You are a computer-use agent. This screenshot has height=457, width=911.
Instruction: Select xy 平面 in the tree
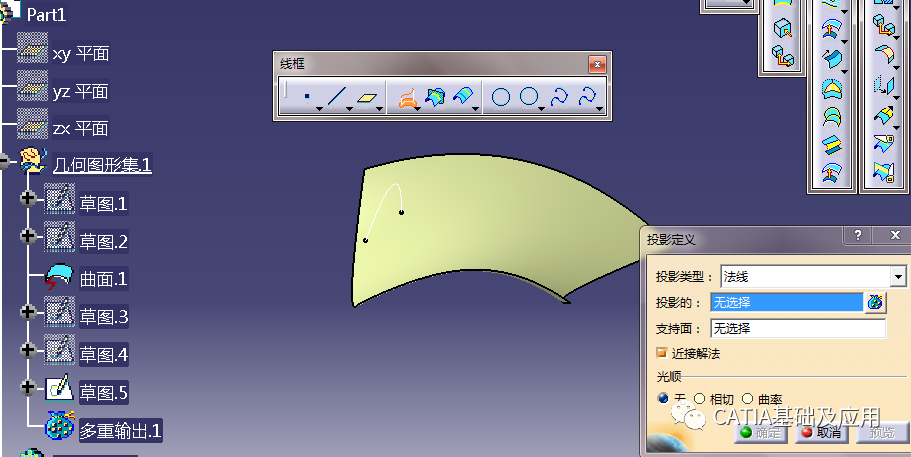[x=81, y=53]
